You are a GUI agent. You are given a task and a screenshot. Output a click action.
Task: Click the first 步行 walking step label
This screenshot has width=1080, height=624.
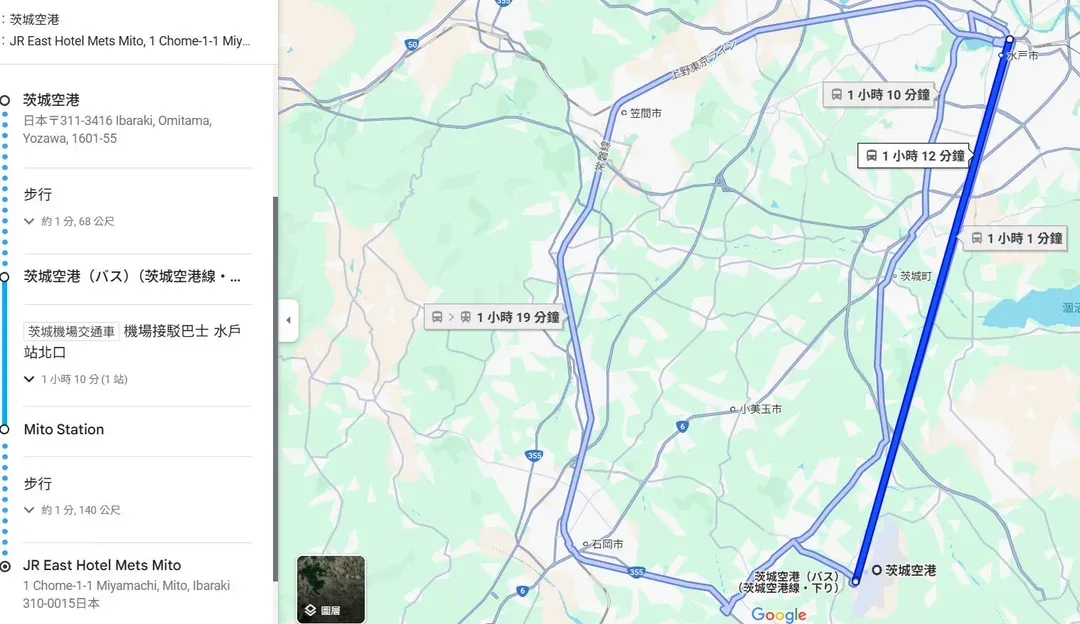38,194
